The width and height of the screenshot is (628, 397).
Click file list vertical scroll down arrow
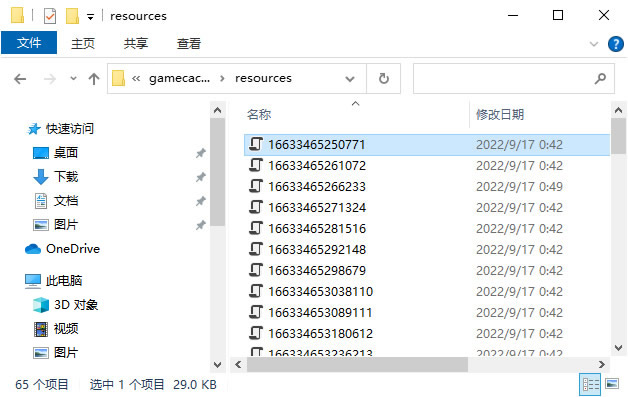tap(618, 348)
